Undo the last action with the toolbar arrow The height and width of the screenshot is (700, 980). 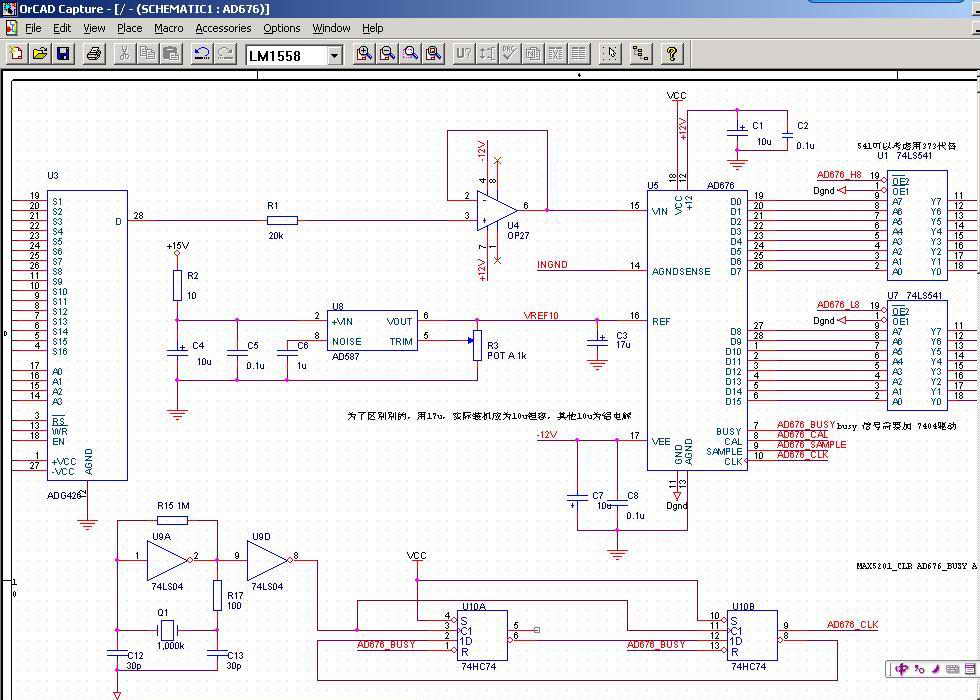201,54
